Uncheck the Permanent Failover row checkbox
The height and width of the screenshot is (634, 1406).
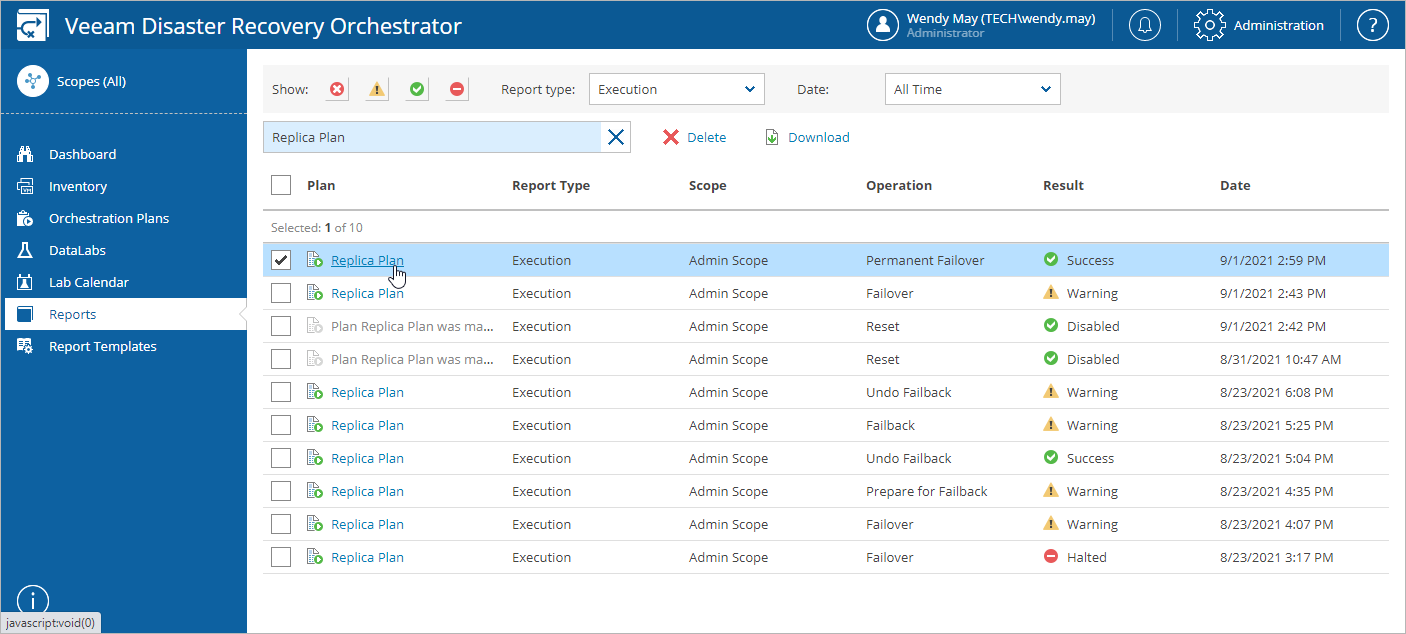coord(281,260)
